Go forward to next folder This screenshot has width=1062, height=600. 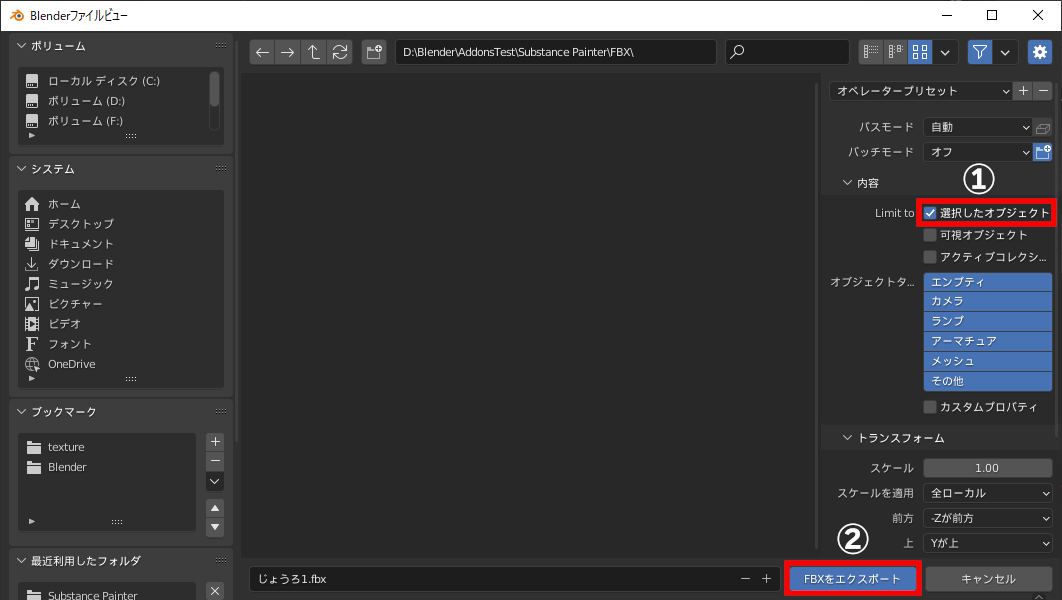pyautogui.click(x=287, y=52)
